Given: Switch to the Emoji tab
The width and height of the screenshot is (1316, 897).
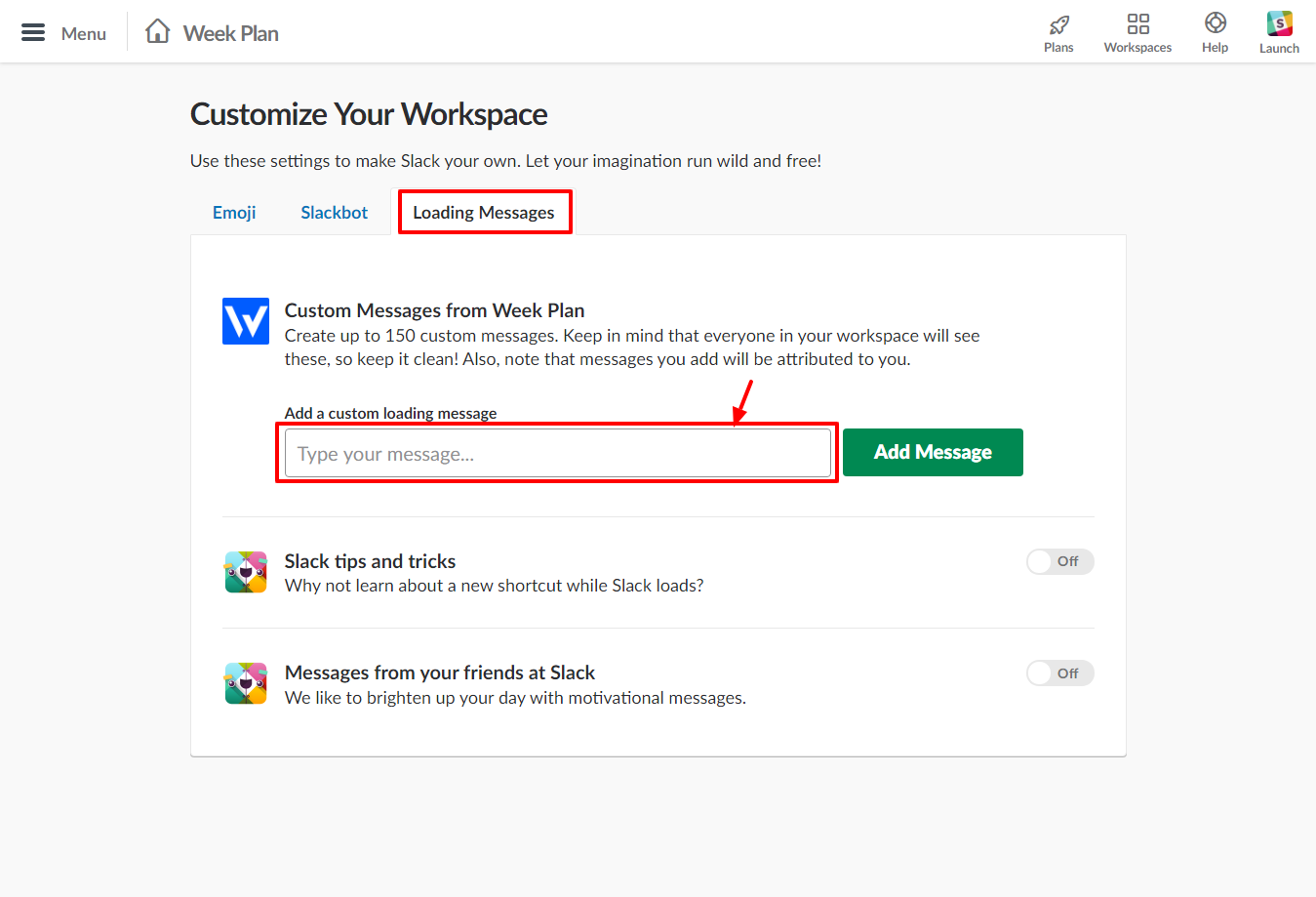Looking at the screenshot, I should click(x=233, y=212).
